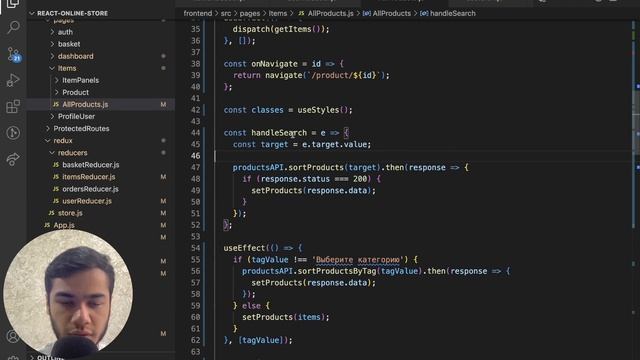Click symbol icon before handleSearch breadcrumb
Viewport: 640px width, 360px height.
[x=424, y=13]
